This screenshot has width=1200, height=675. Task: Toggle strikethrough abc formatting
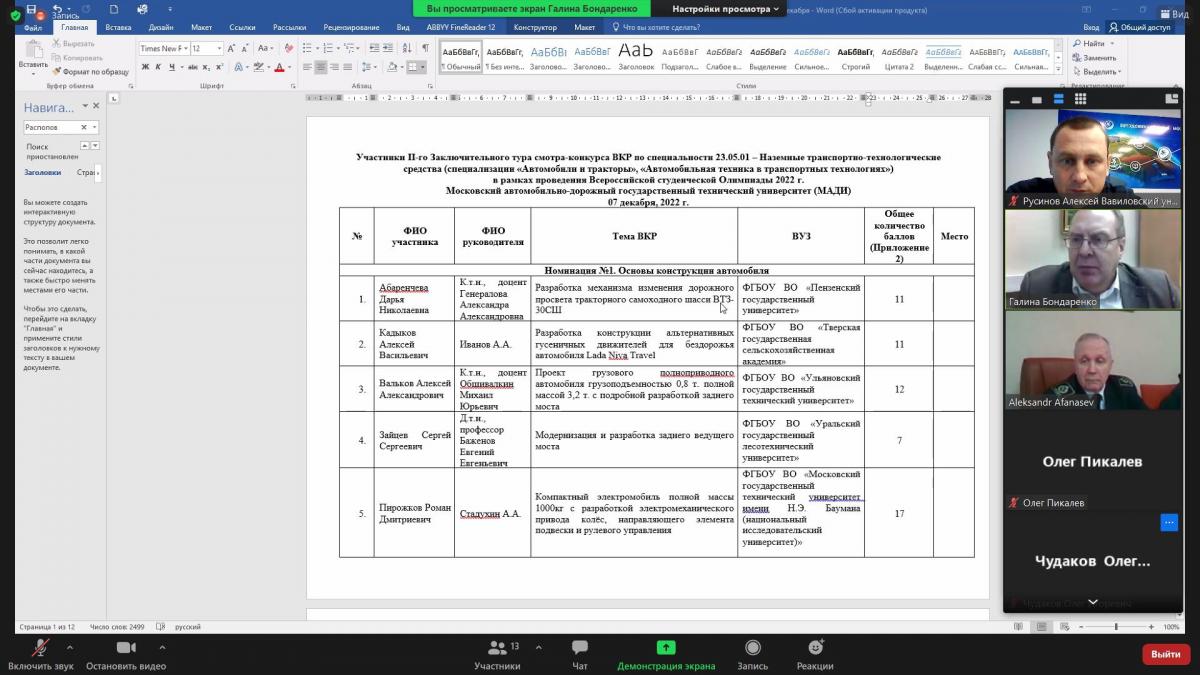coord(193,67)
